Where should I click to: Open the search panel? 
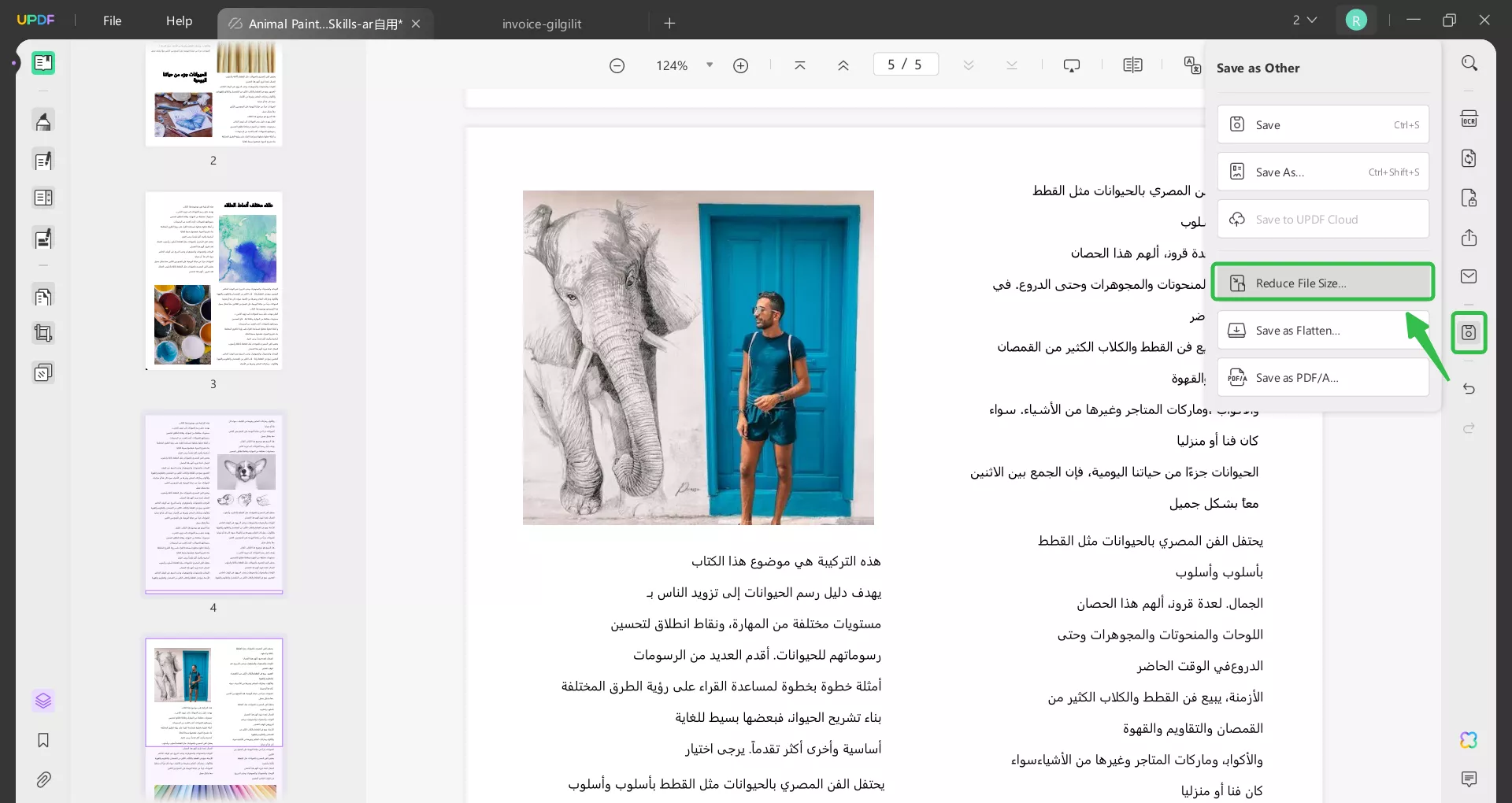click(x=1469, y=62)
